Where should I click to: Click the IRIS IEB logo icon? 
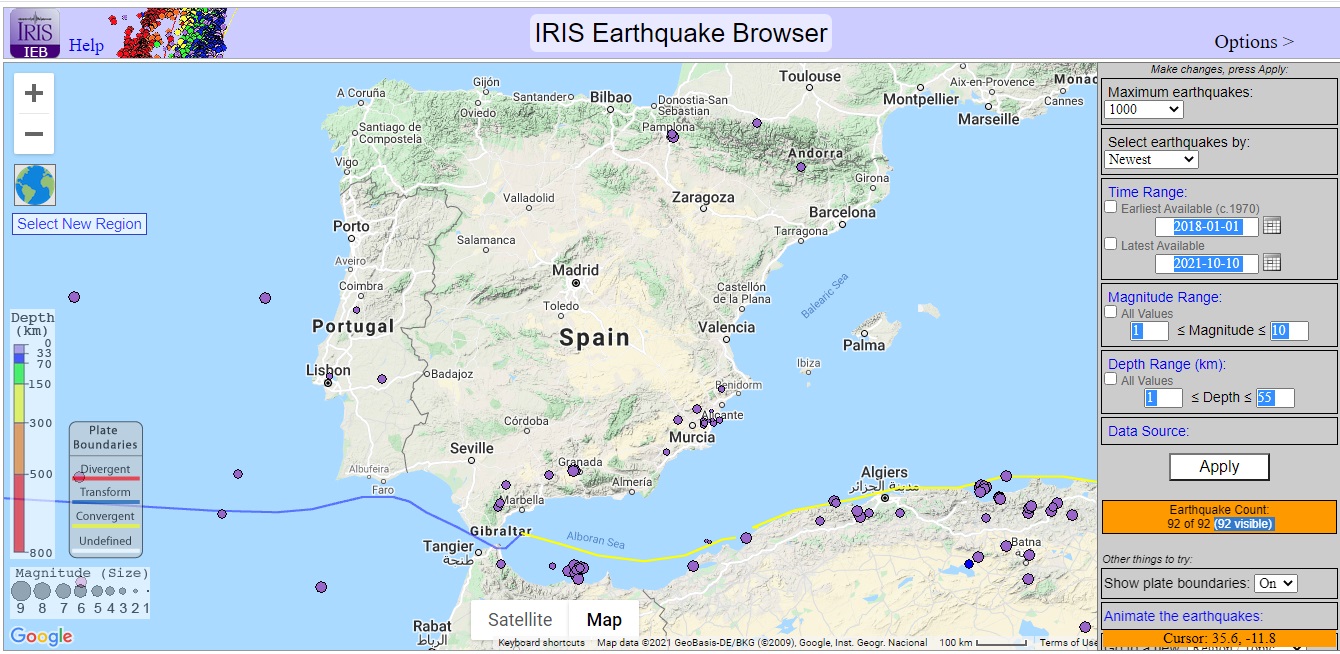pyautogui.click(x=35, y=34)
